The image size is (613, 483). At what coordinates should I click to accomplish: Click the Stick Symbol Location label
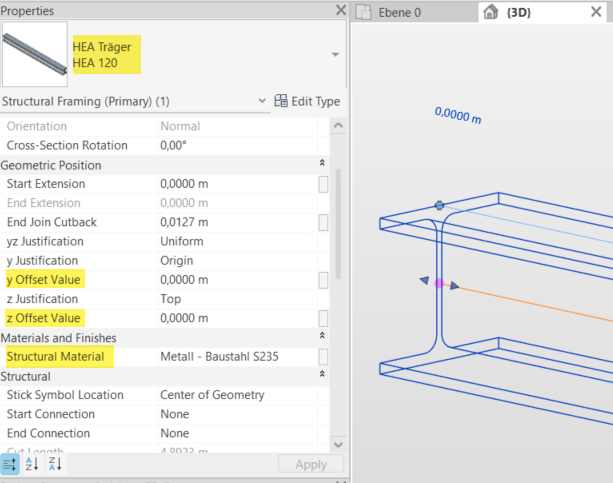(x=65, y=395)
